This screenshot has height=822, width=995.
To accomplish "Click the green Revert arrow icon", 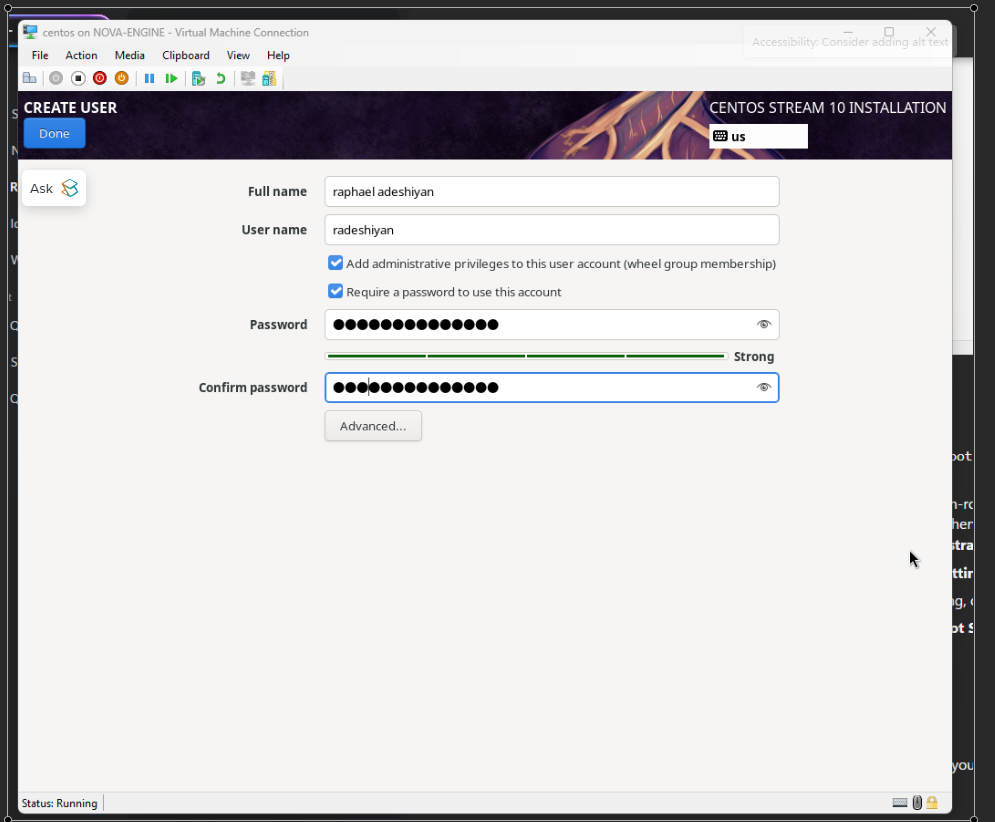I will coord(221,78).
